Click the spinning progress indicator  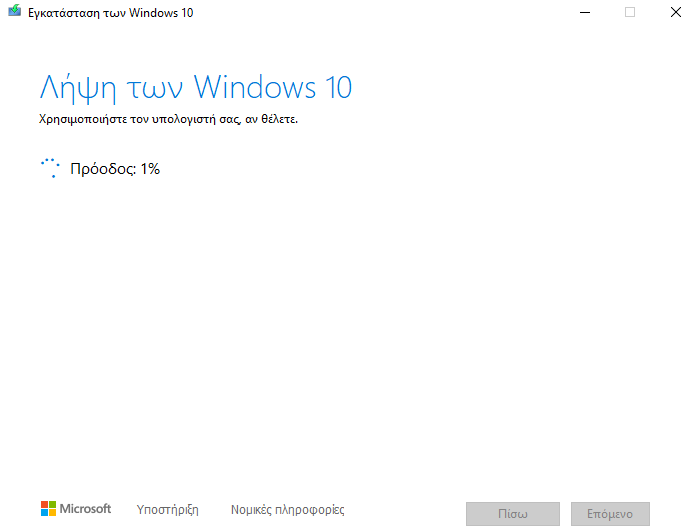pyautogui.click(x=50, y=168)
